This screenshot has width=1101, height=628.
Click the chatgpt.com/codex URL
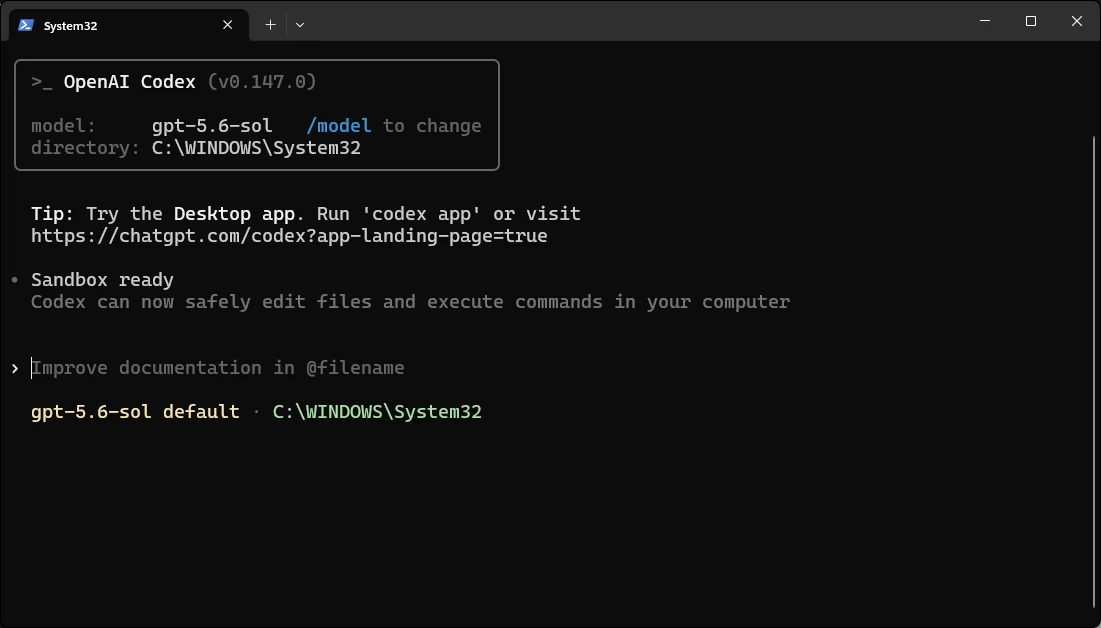(289, 236)
